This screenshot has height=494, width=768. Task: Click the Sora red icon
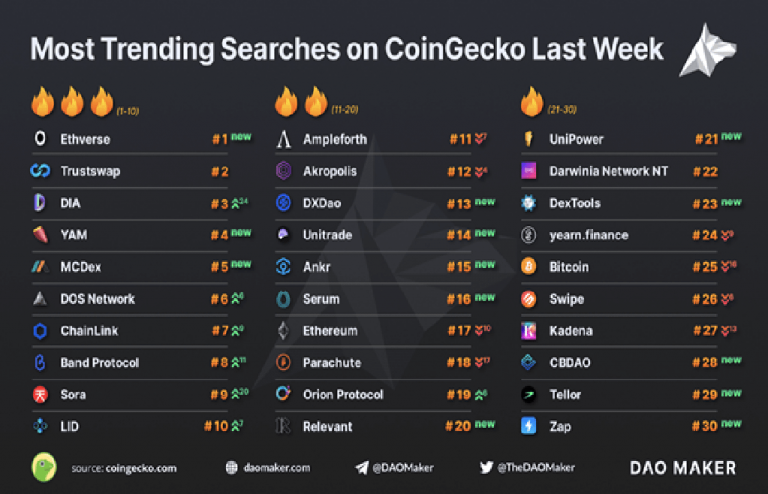click(40, 395)
